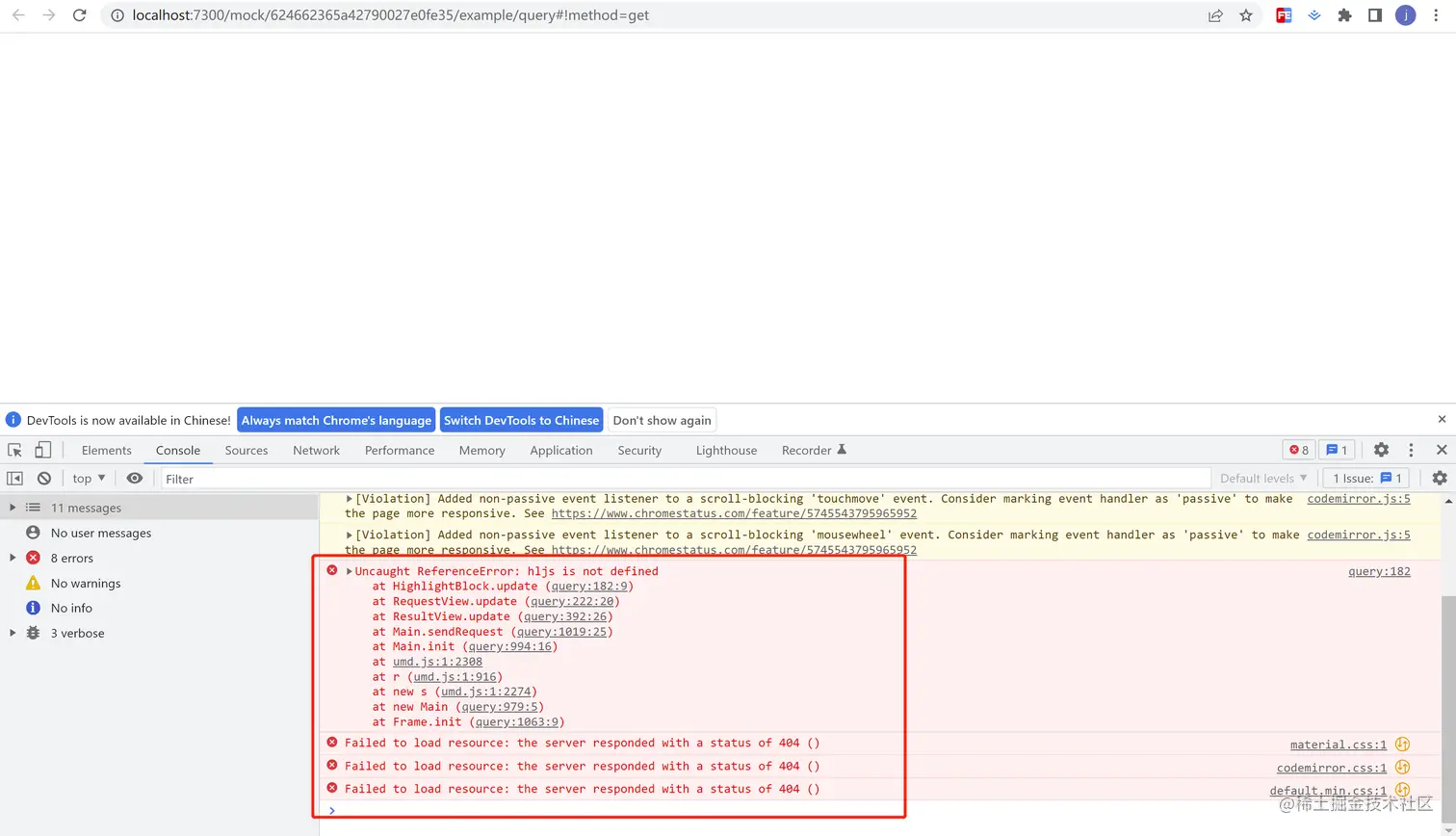1456x836 pixels.
Task: Open network request icon beside codemirror.css
Action: click(x=1402, y=768)
